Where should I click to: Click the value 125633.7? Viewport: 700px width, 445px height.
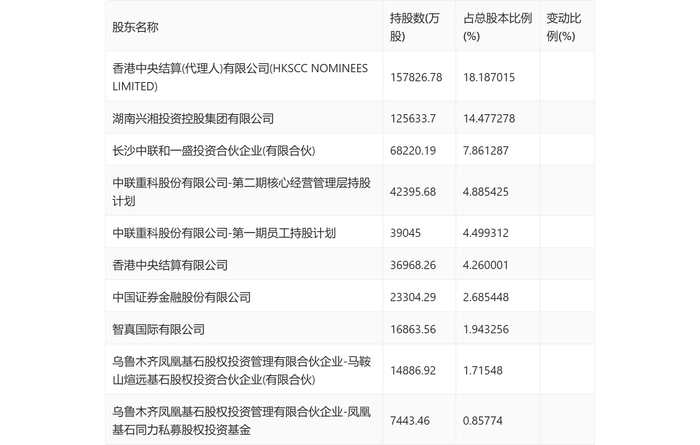click(x=413, y=118)
